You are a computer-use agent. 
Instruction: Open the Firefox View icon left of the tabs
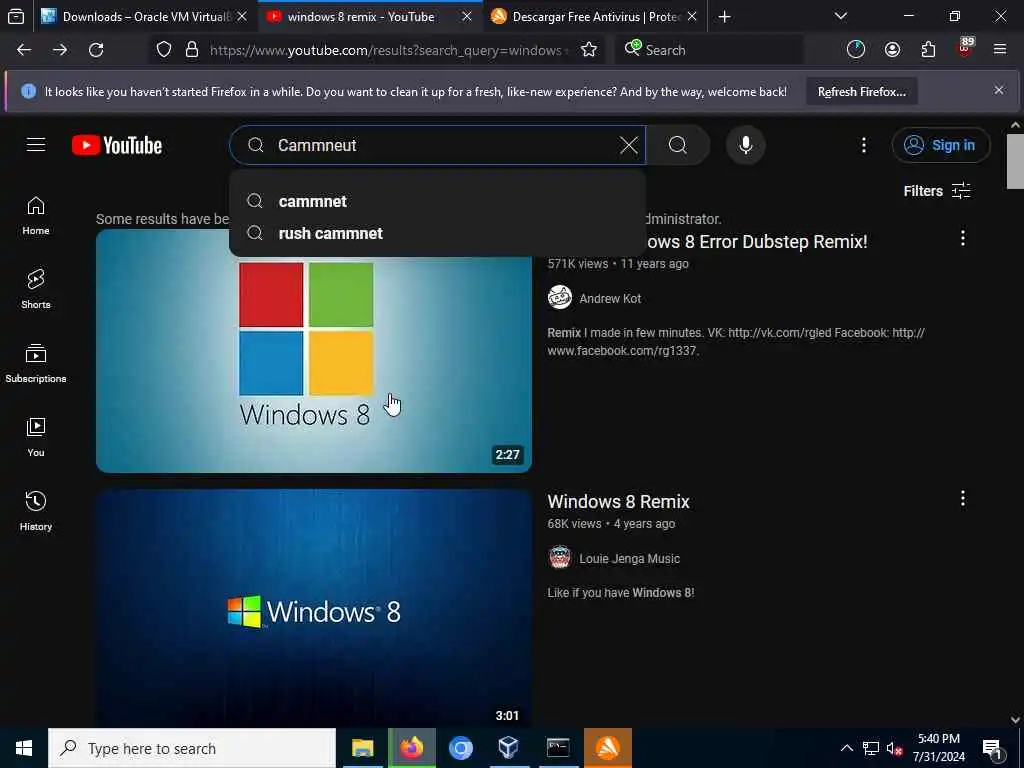pyautogui.click(x=16, y=16)
